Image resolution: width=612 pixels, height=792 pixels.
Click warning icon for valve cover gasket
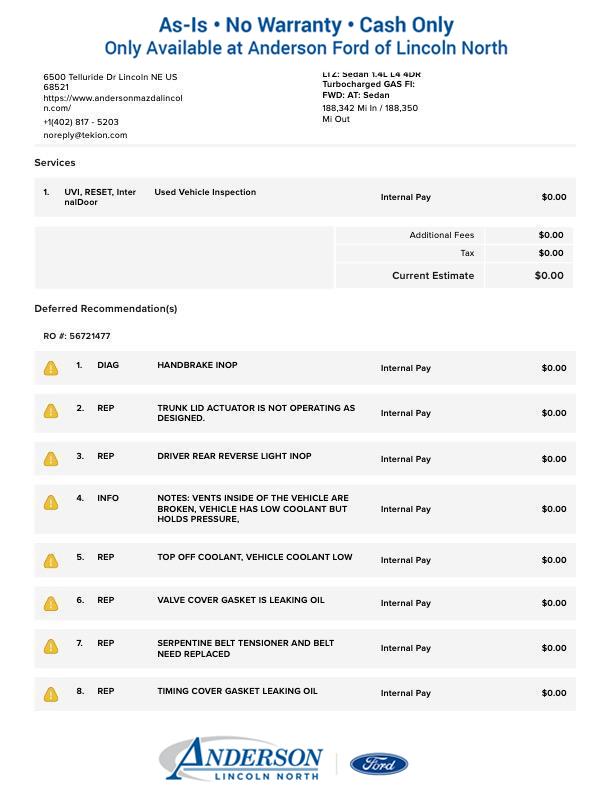coord(51,603)
